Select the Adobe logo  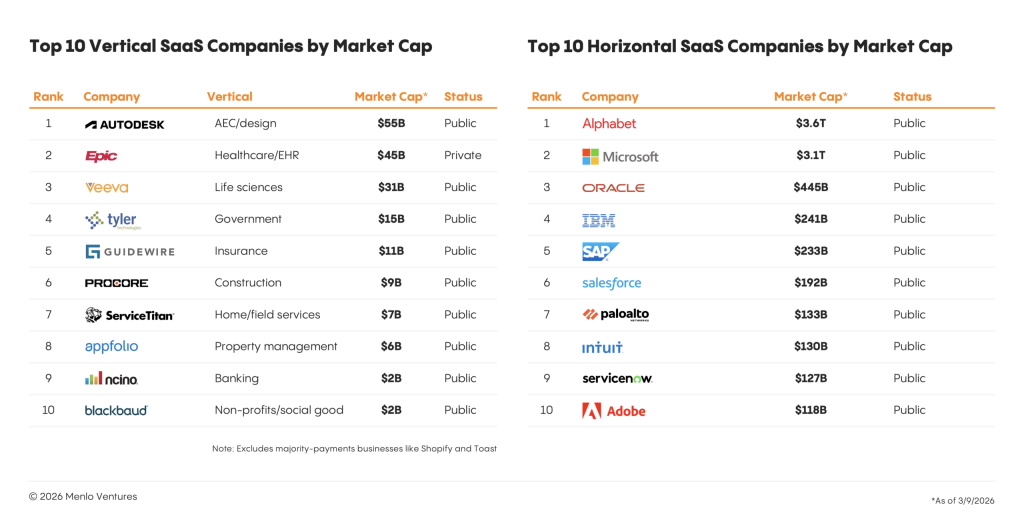tap(614, 411)
